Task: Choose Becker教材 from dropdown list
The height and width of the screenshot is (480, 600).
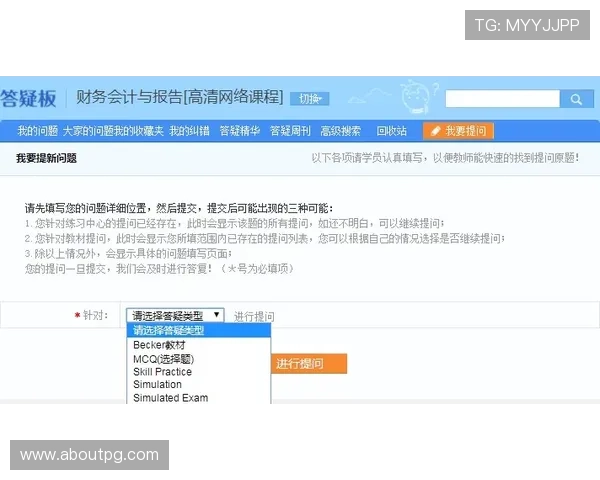Action: [199, 345]
